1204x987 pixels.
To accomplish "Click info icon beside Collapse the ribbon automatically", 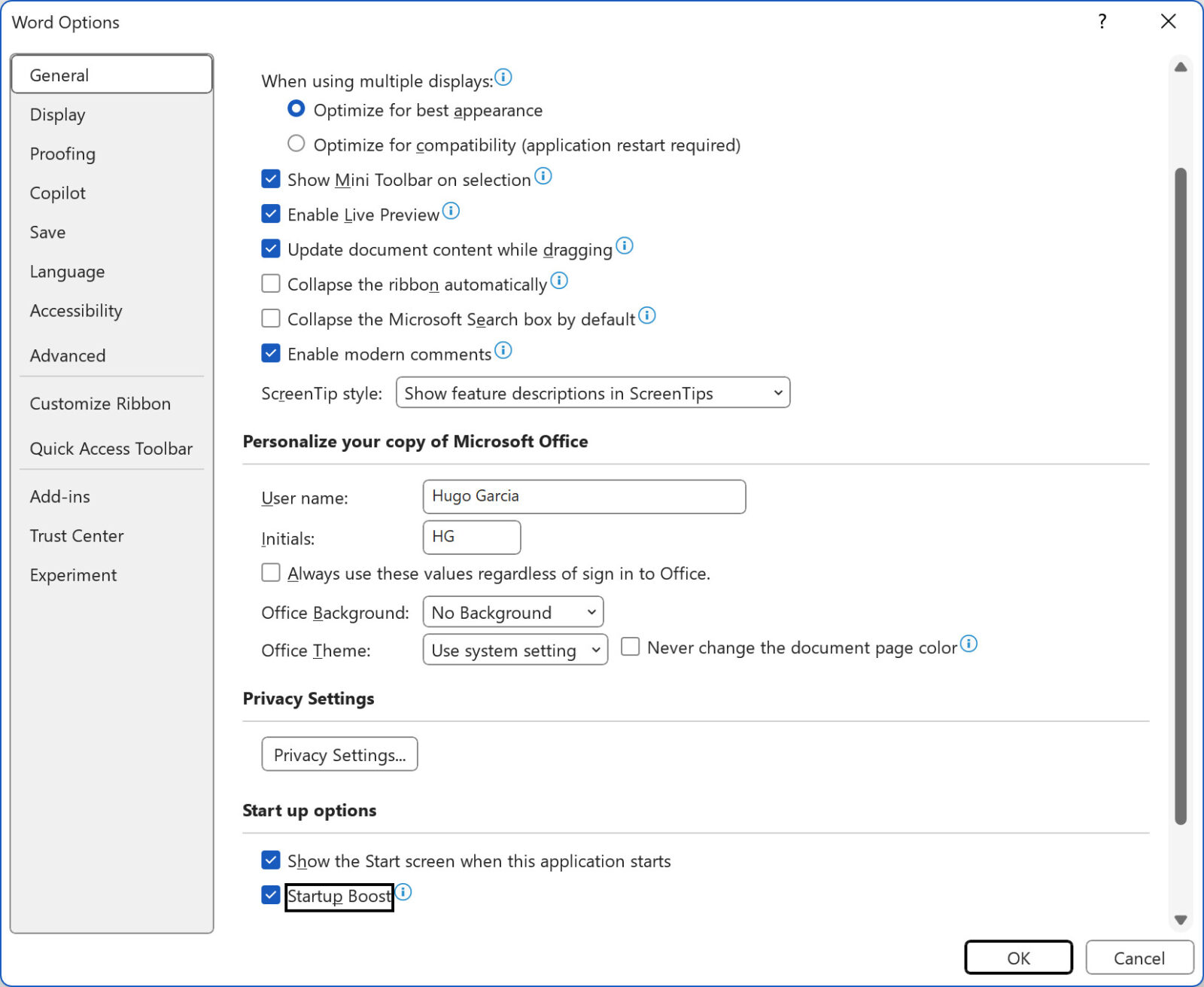I will (559, 280).
